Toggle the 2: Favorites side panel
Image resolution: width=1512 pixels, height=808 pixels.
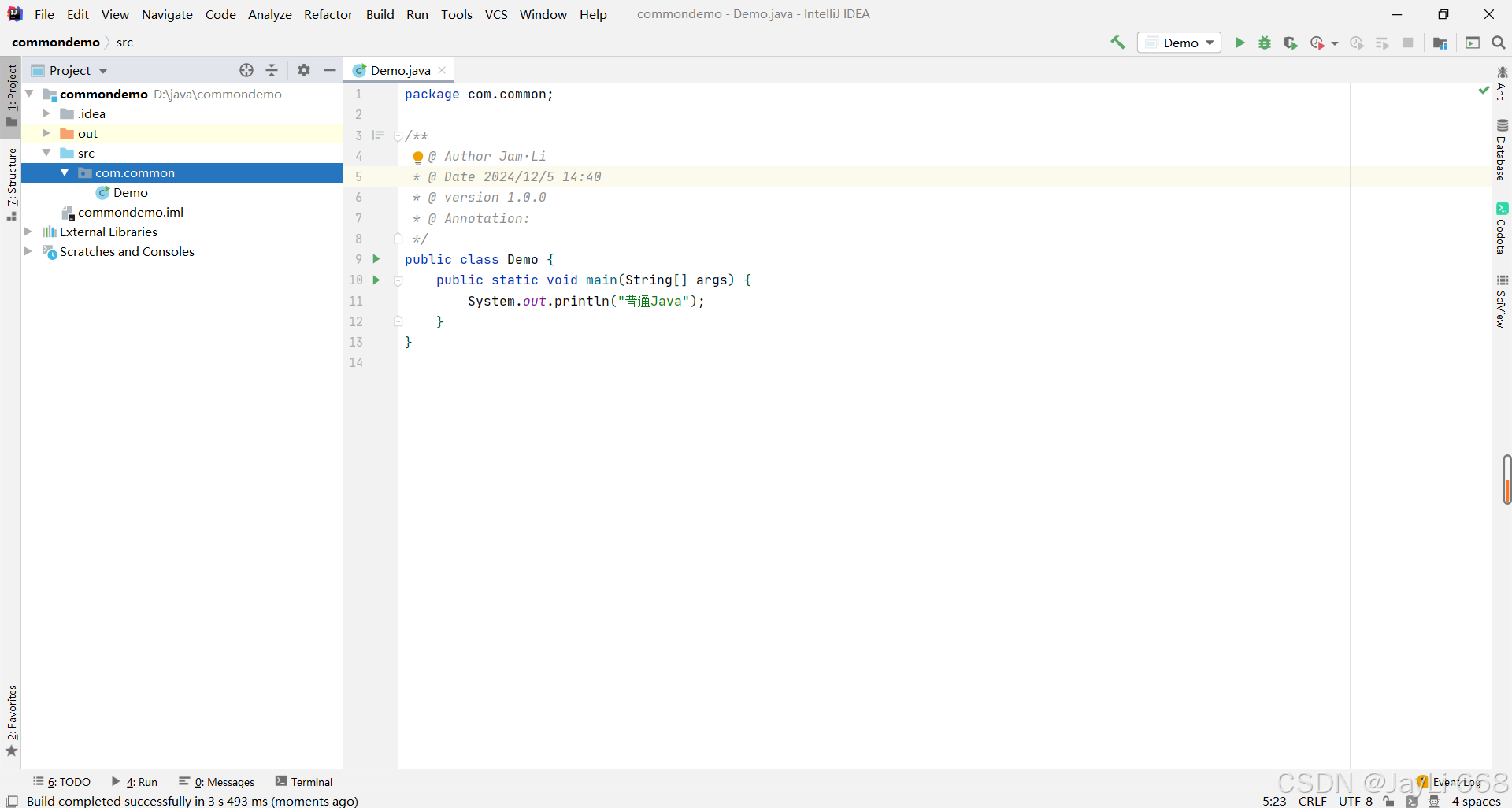point(11,721)
